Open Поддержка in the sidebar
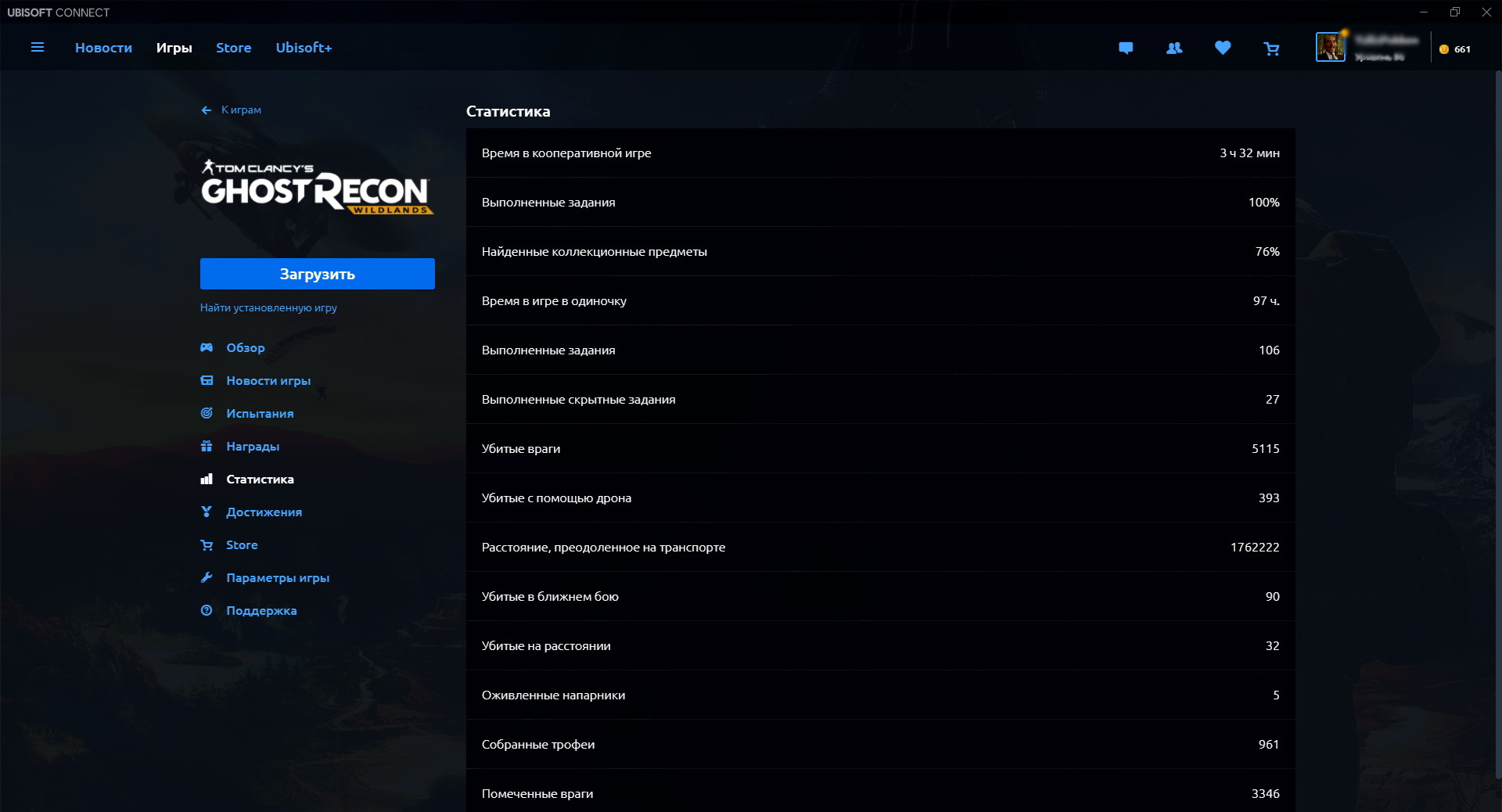 pos(261,610)
